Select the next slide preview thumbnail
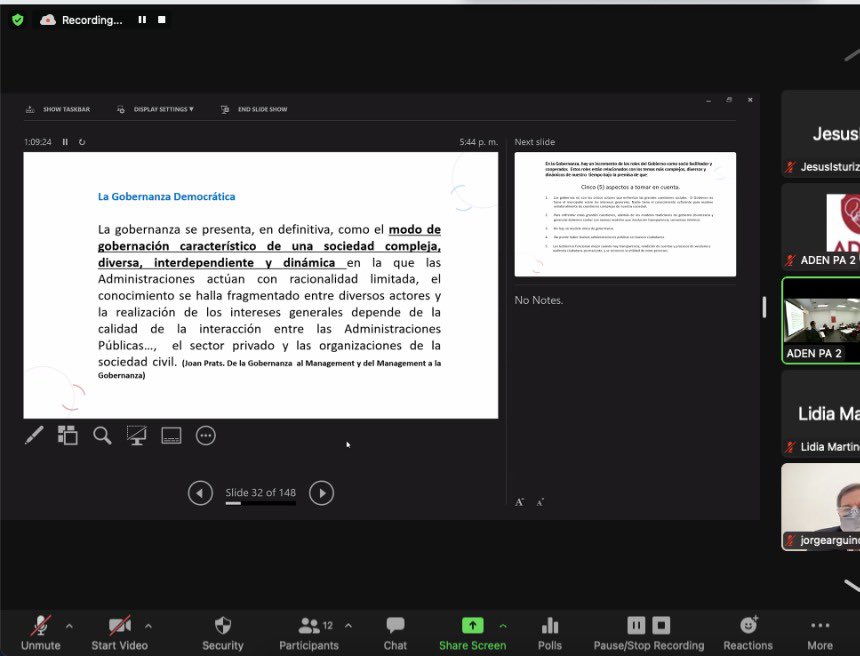 [625, 214]
